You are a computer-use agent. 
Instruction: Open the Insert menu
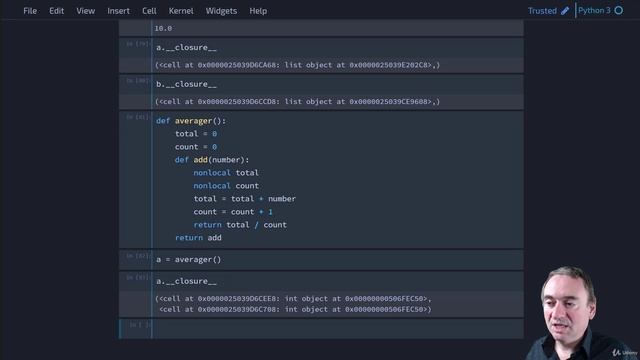pyautogui.click(x=118, y=11)
